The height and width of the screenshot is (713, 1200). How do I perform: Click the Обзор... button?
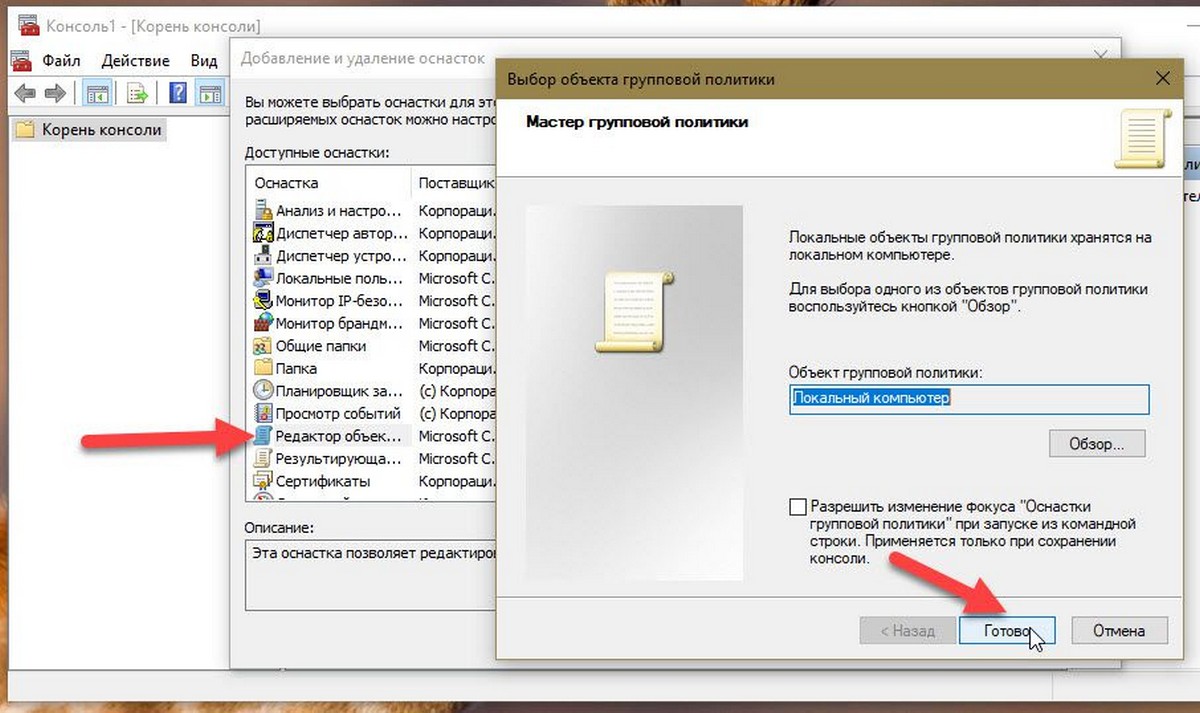[1098, 443]
